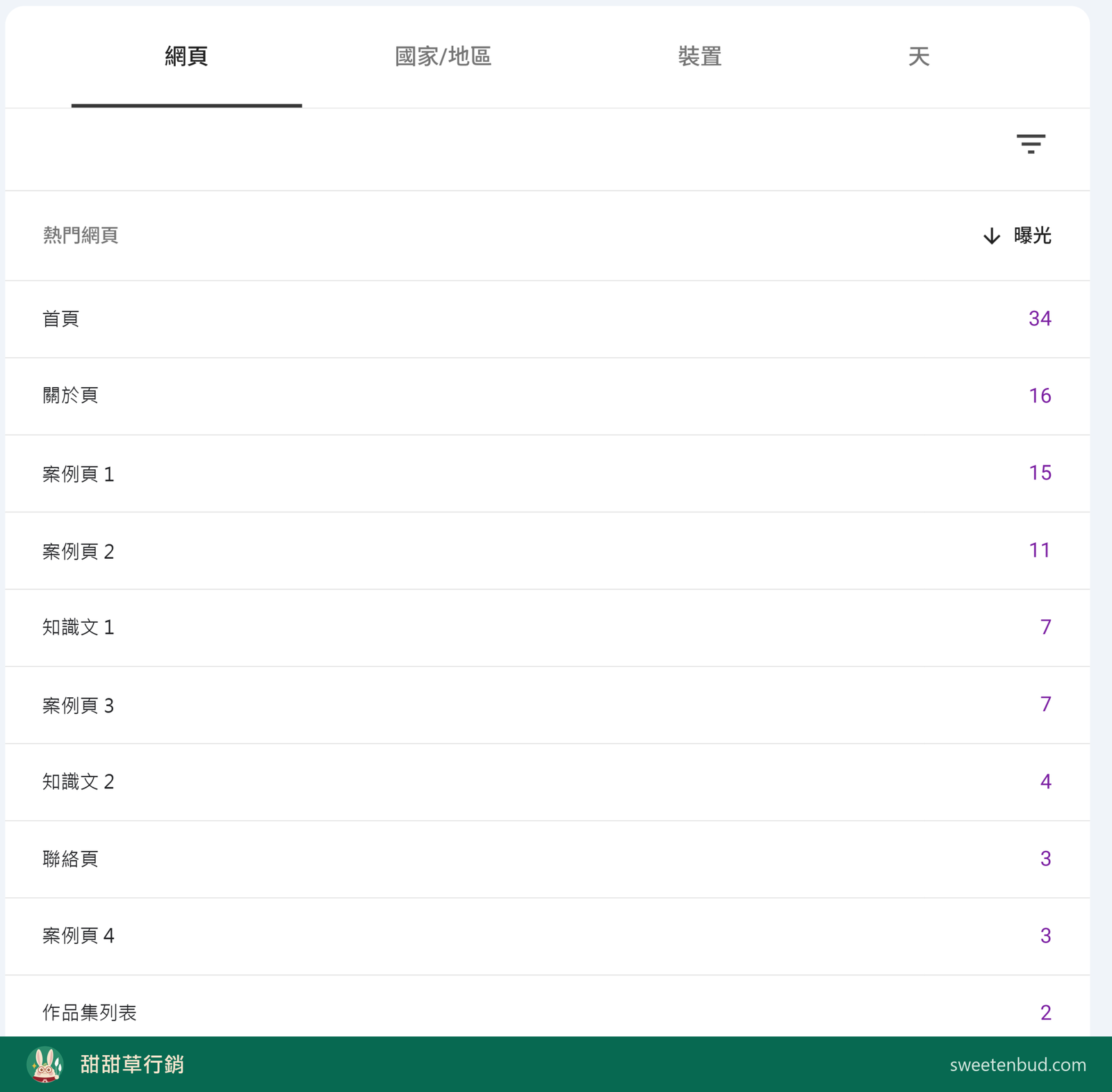Open the 案例頁 2 row
The height and width of the screenshot is (1092, 1112).
[x=548, y=551]
